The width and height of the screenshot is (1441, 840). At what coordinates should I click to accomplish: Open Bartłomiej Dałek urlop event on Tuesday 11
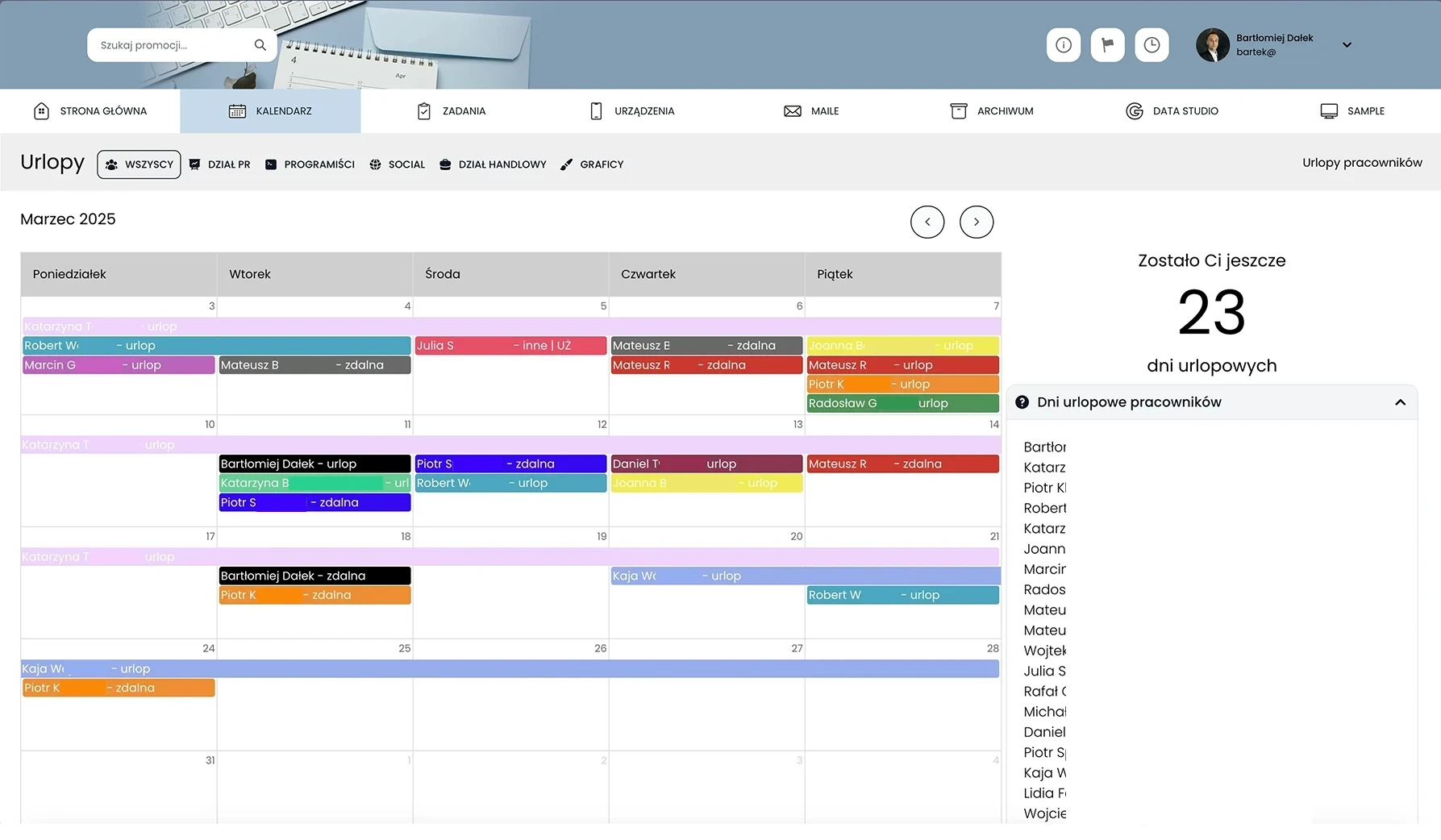point(314,464)
